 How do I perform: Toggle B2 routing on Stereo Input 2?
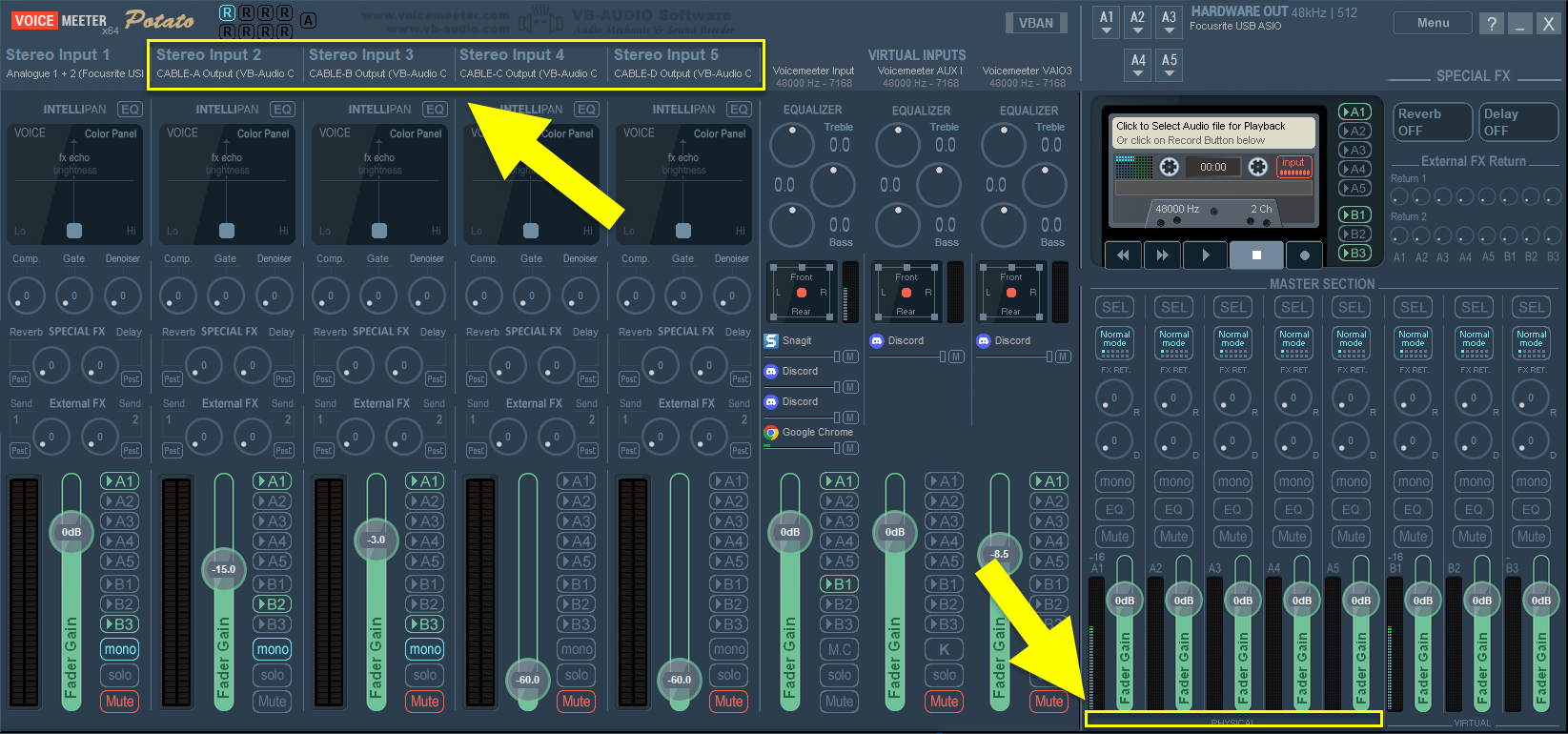[273, 603]
